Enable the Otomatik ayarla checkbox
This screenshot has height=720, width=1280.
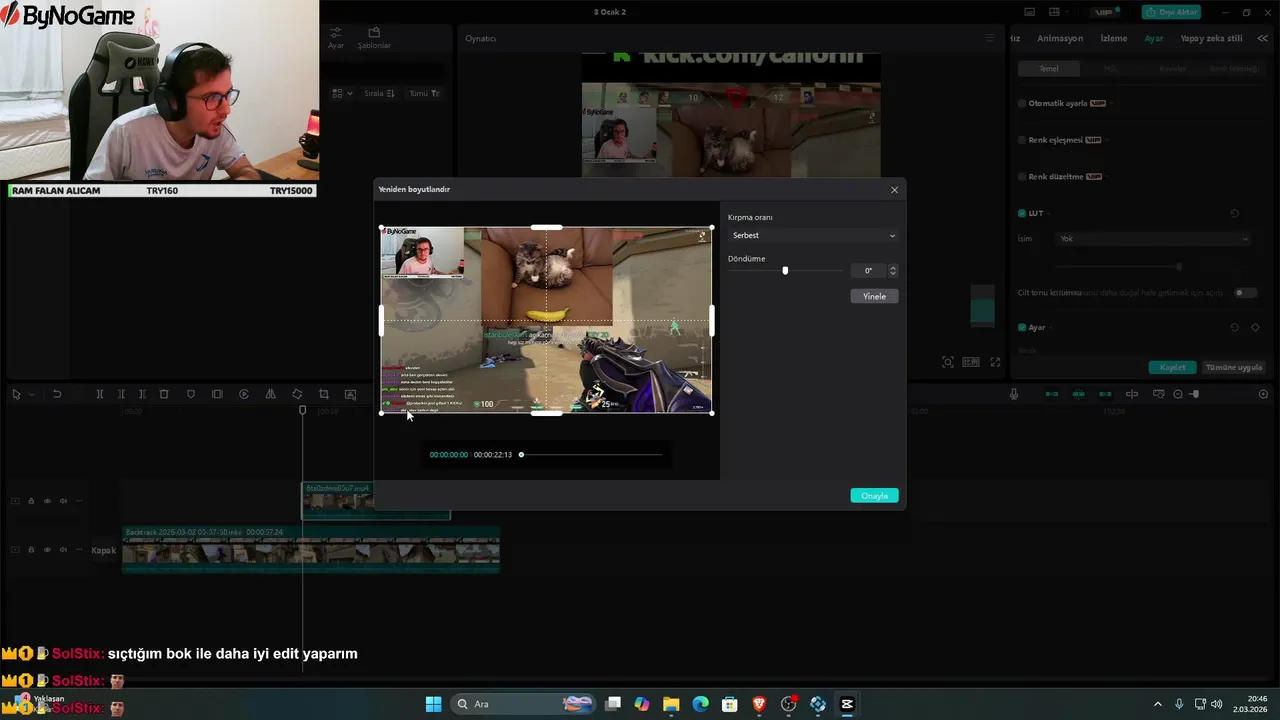[x=1022, y=103]
